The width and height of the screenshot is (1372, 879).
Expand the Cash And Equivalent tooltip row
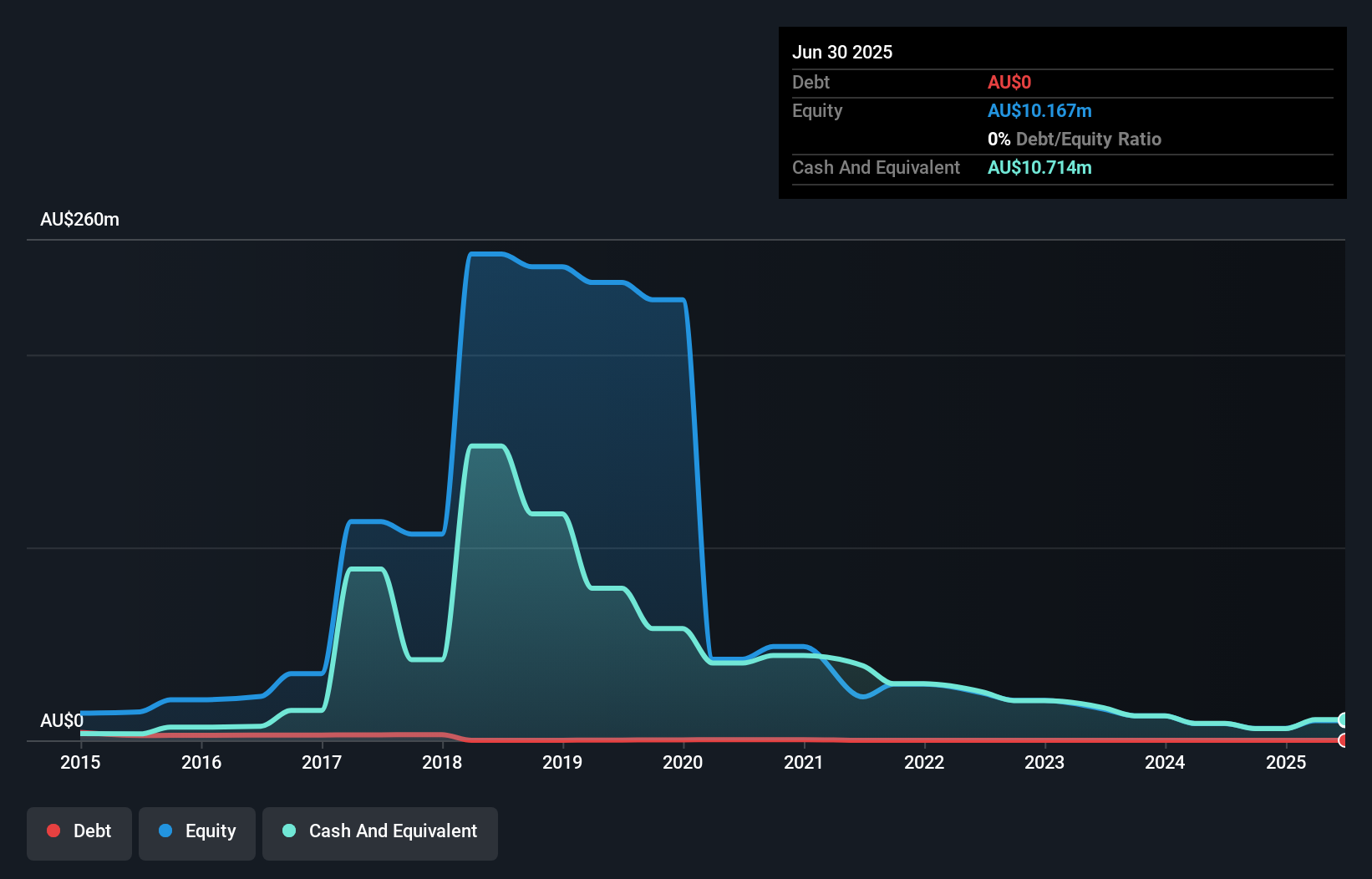pyautogui.click(x=875, y=167)
